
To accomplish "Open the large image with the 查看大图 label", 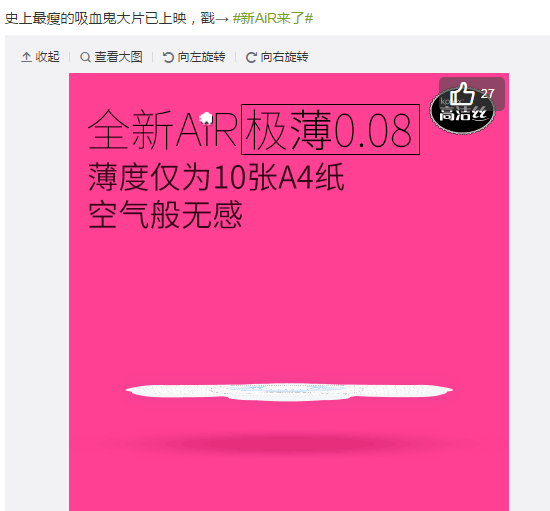I will [119, 57].
